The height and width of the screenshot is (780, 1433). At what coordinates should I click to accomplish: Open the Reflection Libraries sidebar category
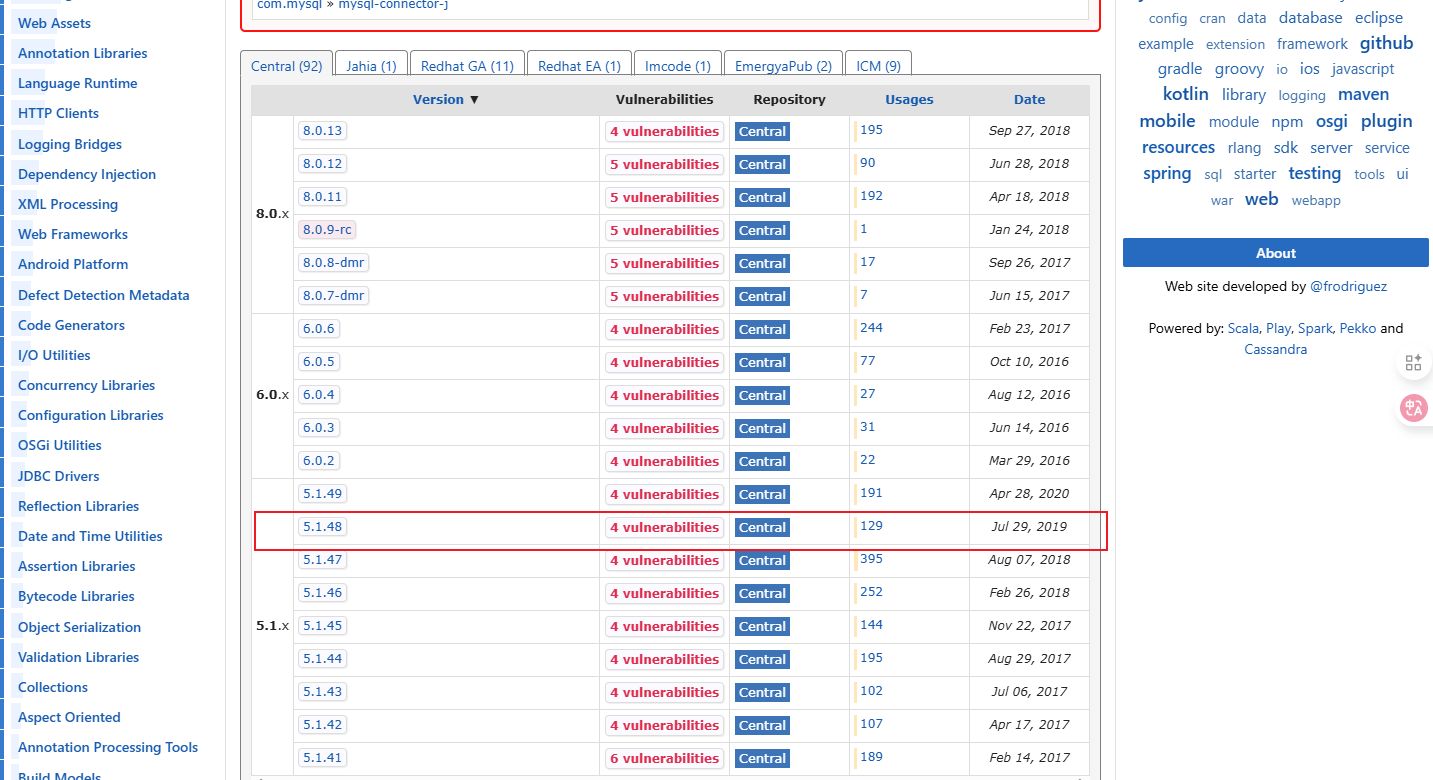tap(78, 506)
